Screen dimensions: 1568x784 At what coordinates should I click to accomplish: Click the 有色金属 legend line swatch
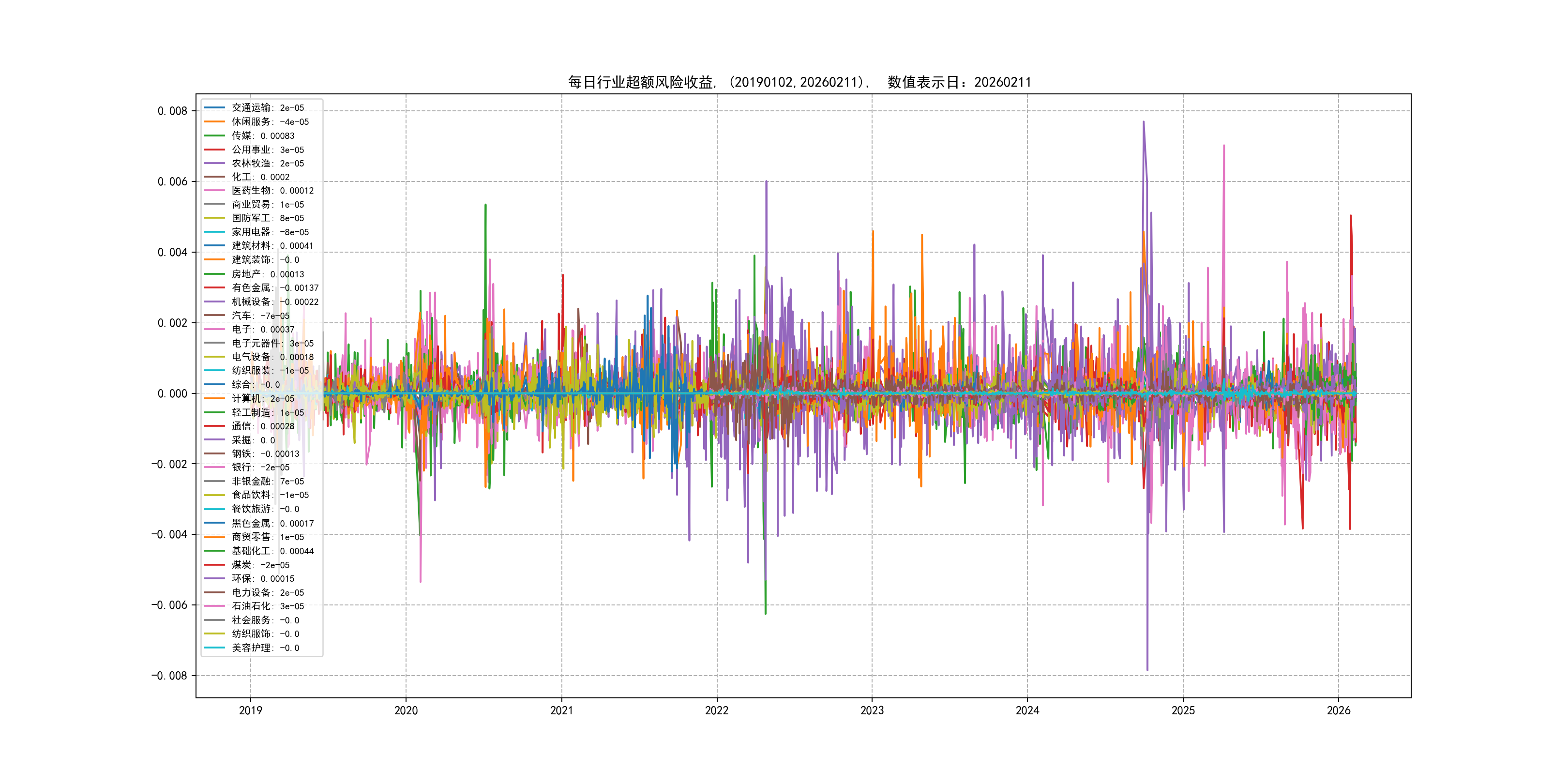click(214, 287)
